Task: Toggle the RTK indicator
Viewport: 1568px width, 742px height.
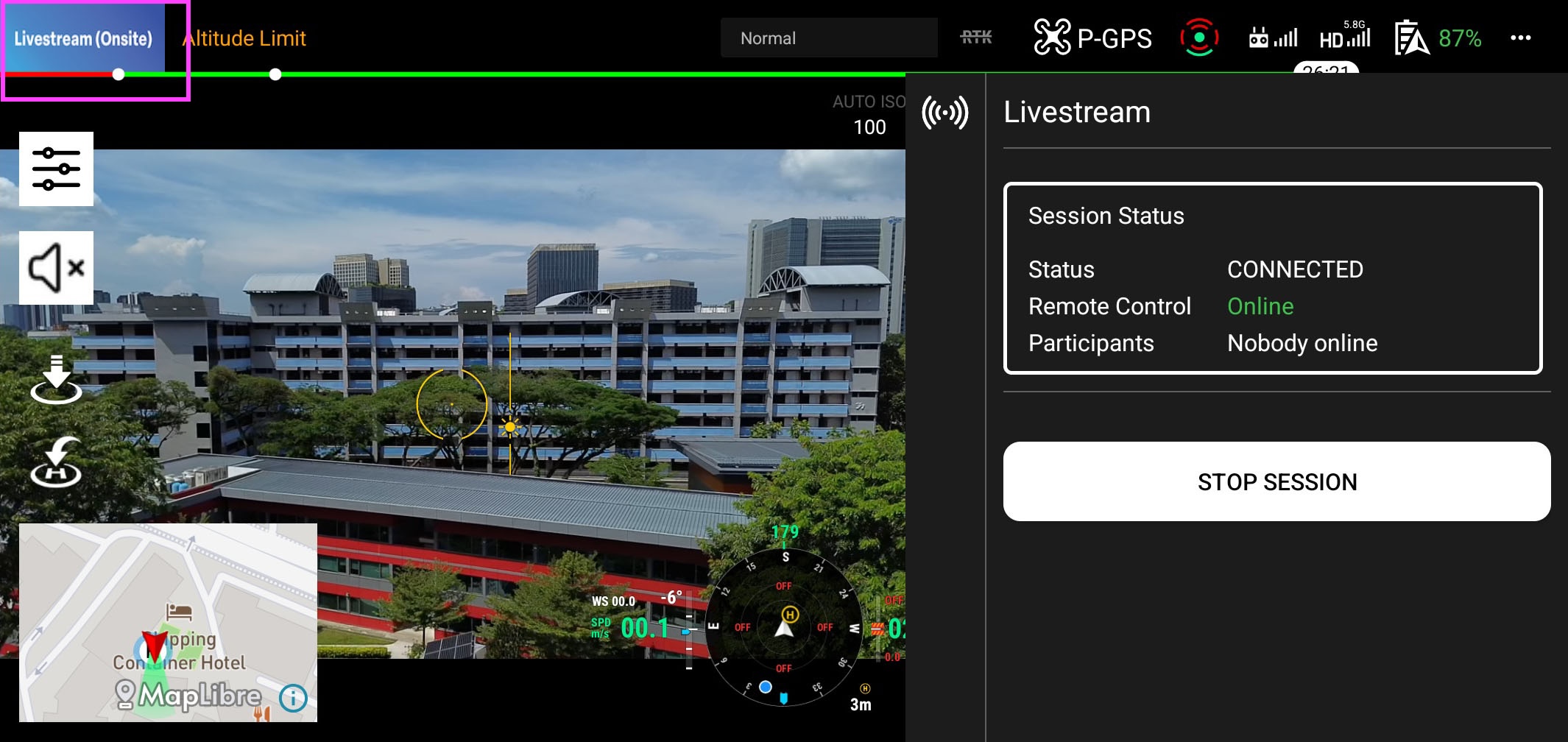Action: (976, 38)
